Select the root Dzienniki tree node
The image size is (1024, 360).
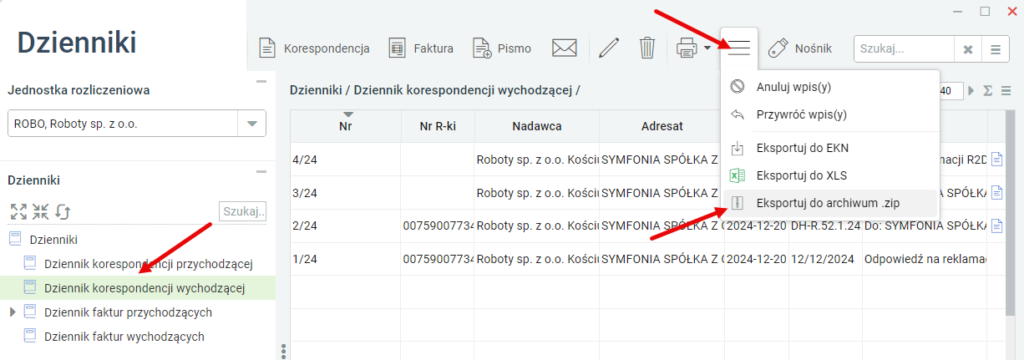click(54, 240)
